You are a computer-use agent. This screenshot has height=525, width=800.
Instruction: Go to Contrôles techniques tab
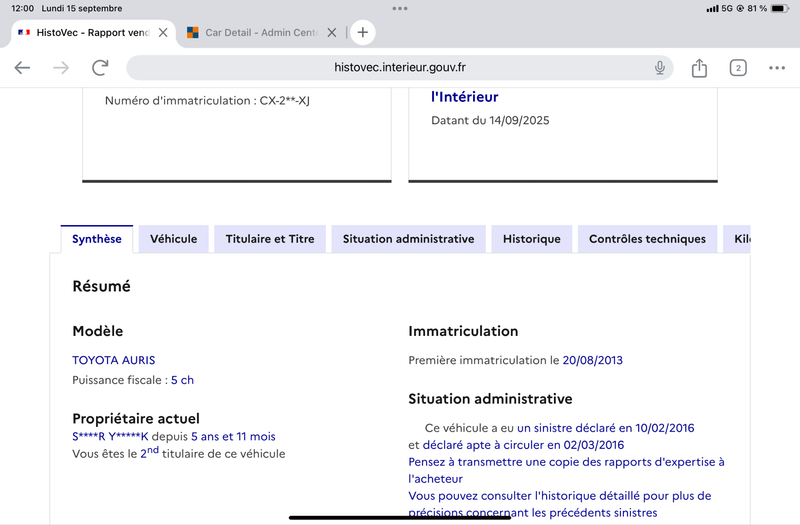(x=647, y=239)
